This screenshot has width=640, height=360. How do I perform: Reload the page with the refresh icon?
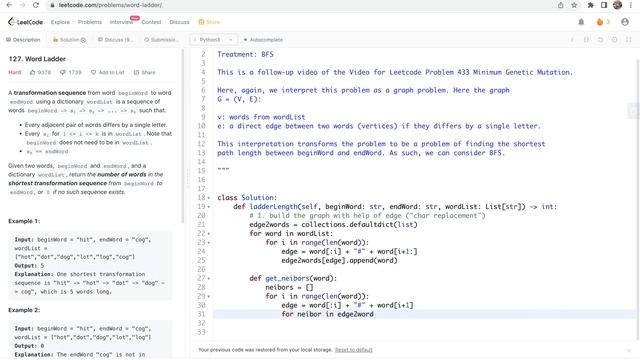pyautogui.click(x=36, y=5)
